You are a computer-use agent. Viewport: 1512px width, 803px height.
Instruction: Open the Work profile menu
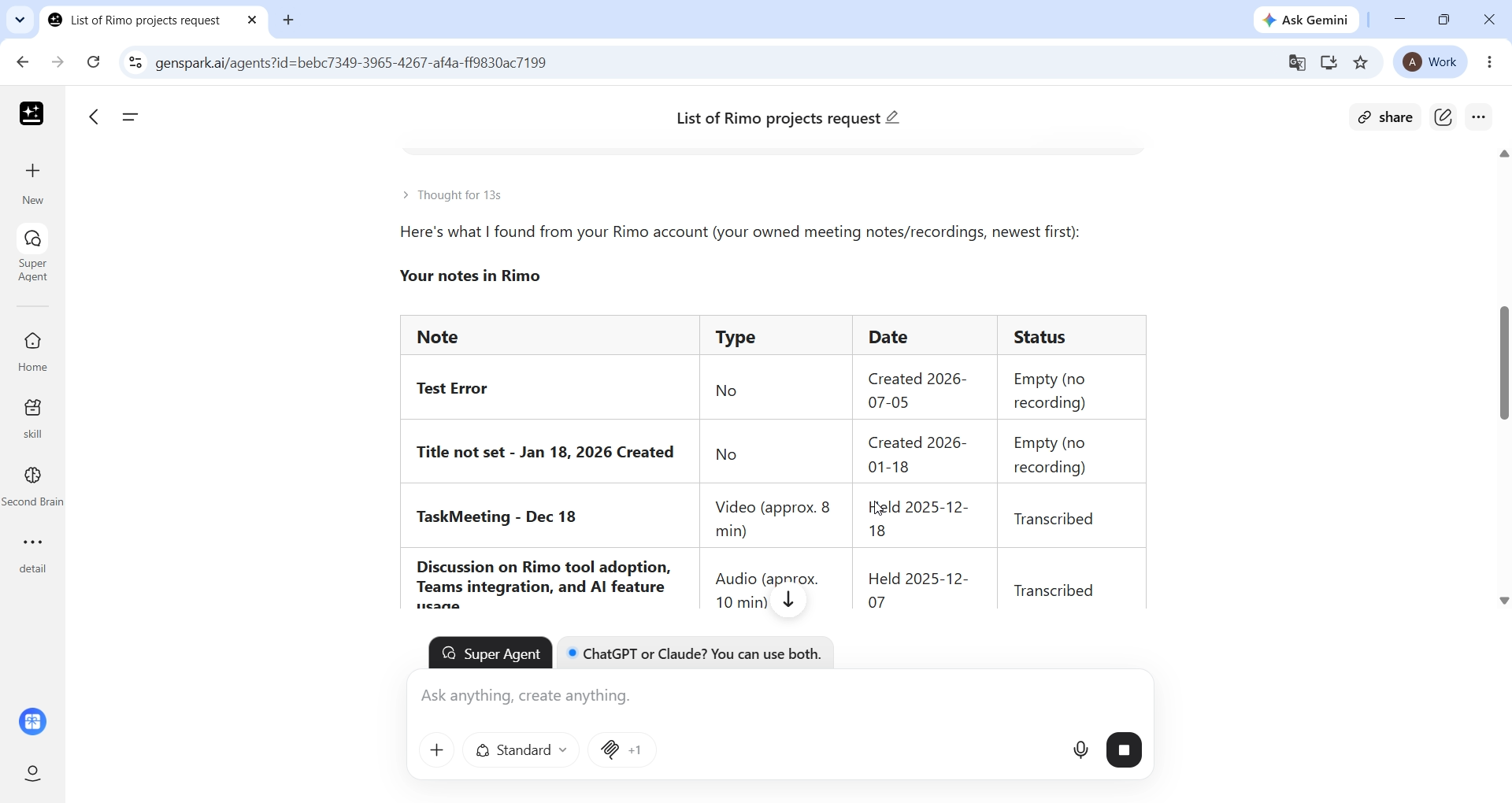tap(1431, 63)
